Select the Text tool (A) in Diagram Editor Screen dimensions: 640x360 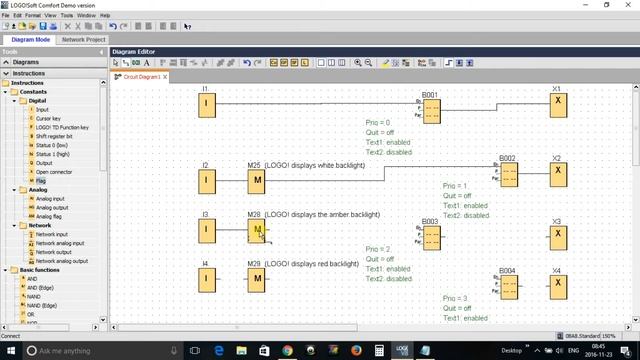click(x=147, y=63)
